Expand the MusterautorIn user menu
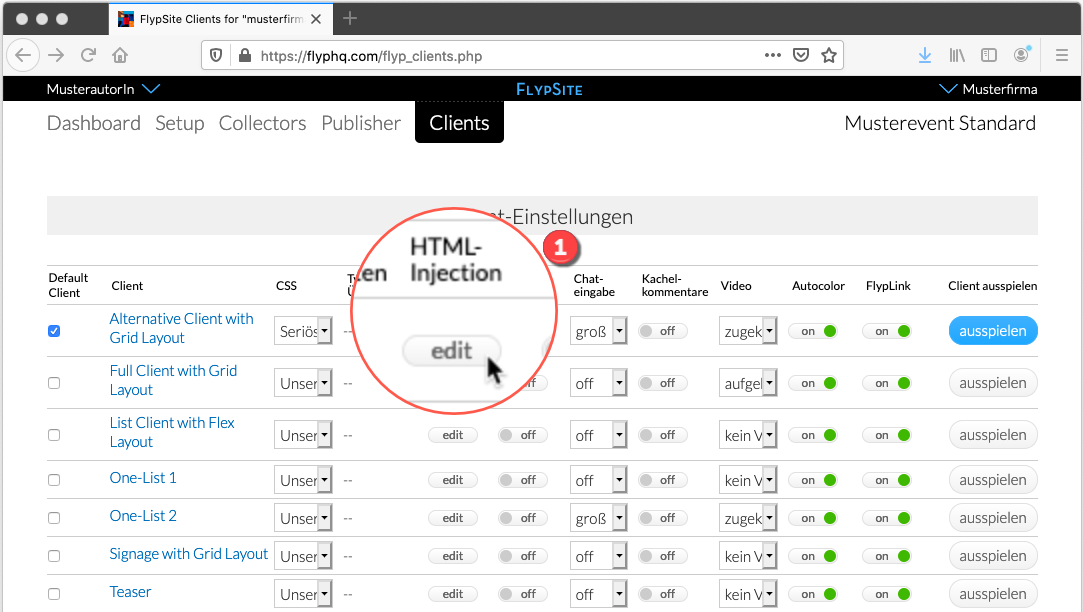The image size is (1083, 612). pos(104,89)
